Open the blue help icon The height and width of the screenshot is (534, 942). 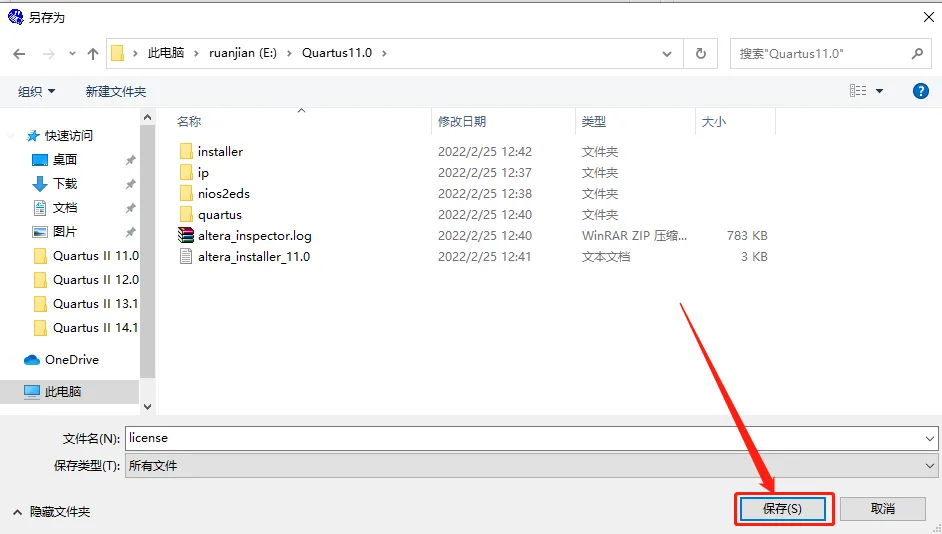920,91
